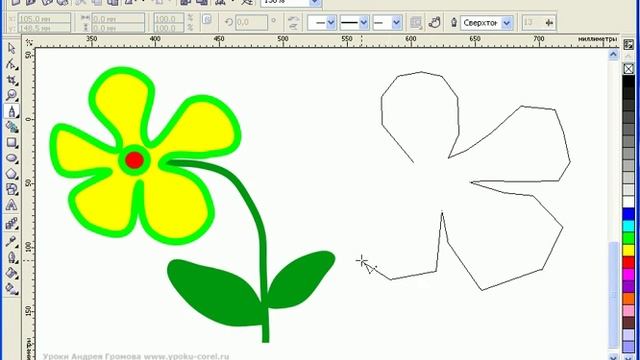This screenshot has height=360, width=640.
Task: Select the Rectangle tool
Action: (x=11, y=142)
